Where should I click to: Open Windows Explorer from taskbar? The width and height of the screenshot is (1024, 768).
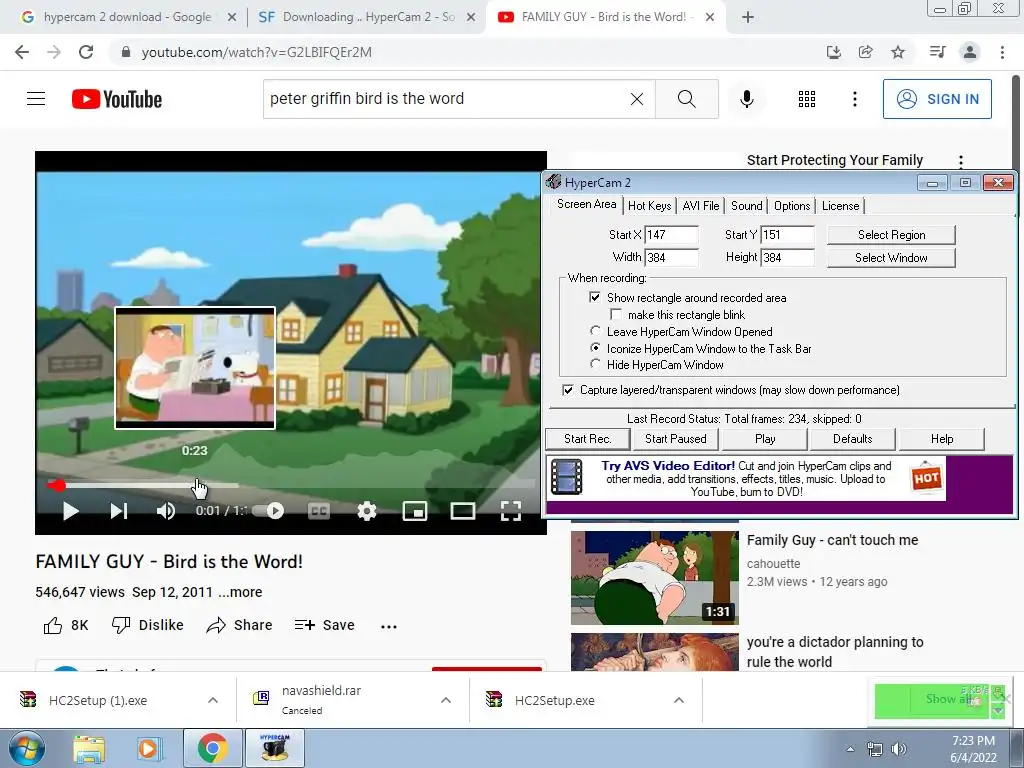tap(89, 748)
